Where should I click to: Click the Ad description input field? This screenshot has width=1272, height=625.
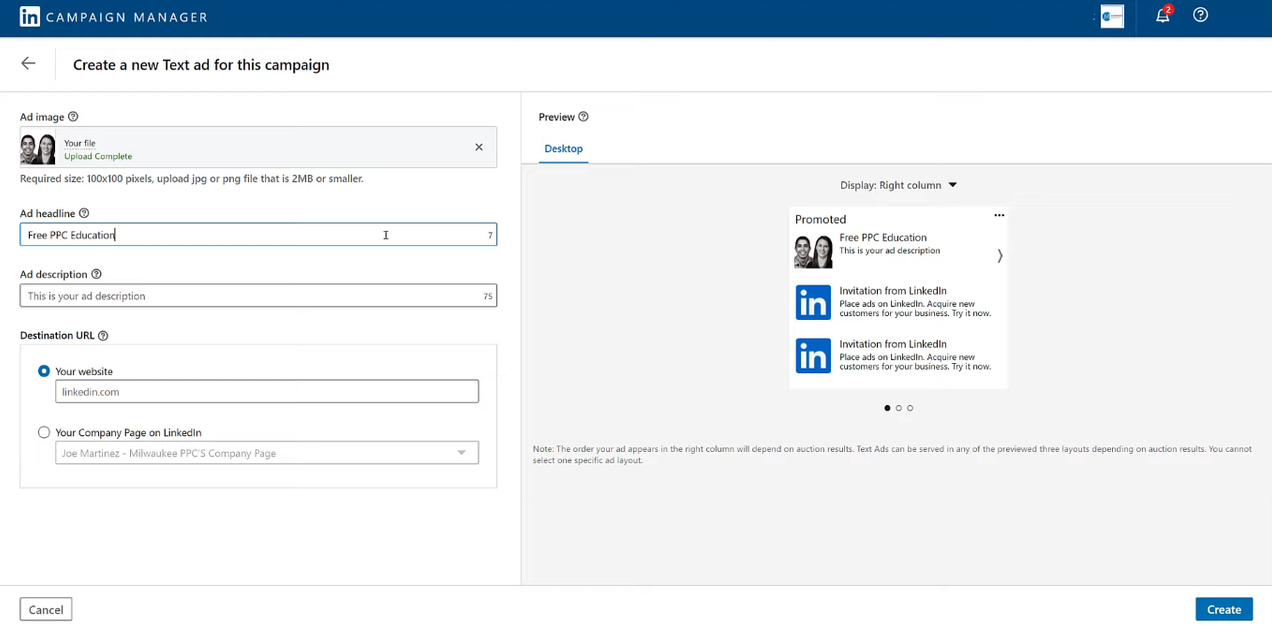(258, 296)
